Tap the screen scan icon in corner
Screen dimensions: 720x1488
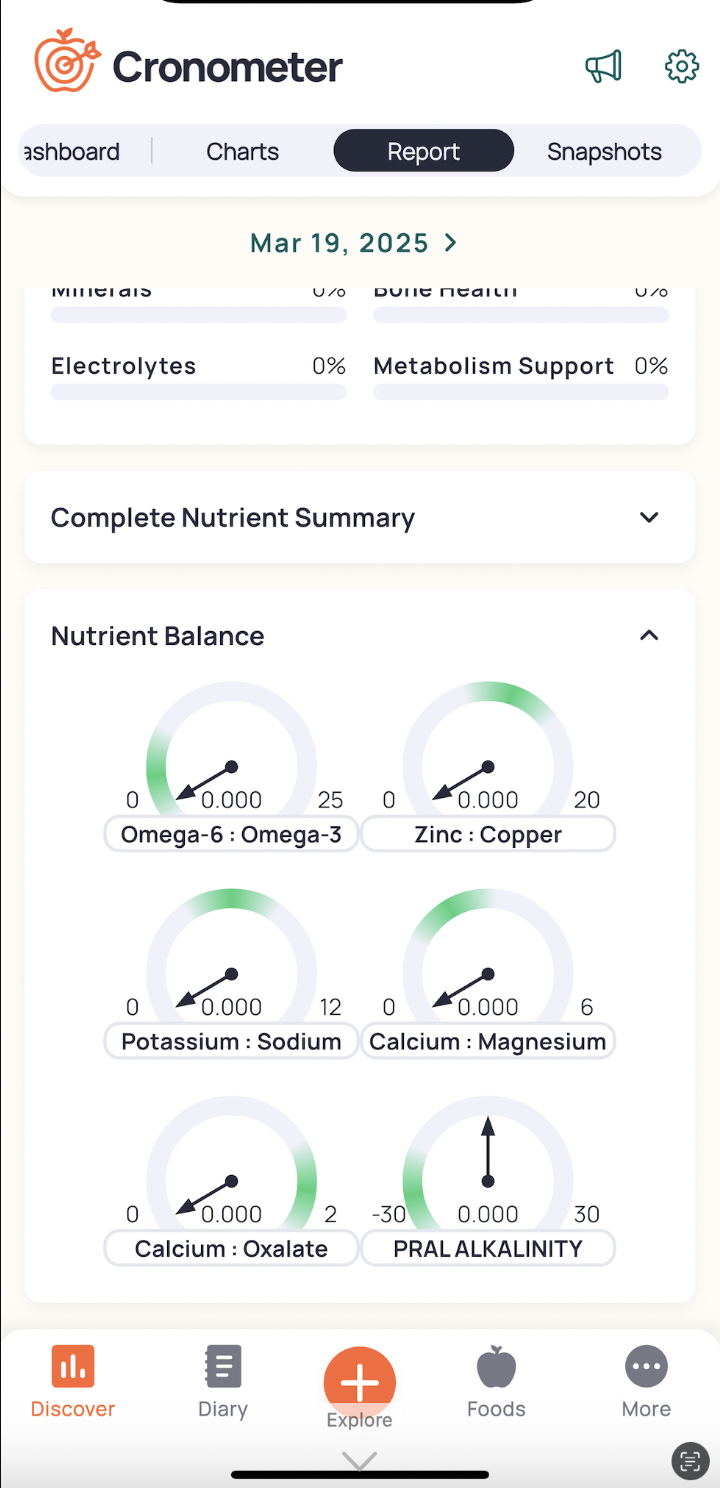pos(689,1460)
